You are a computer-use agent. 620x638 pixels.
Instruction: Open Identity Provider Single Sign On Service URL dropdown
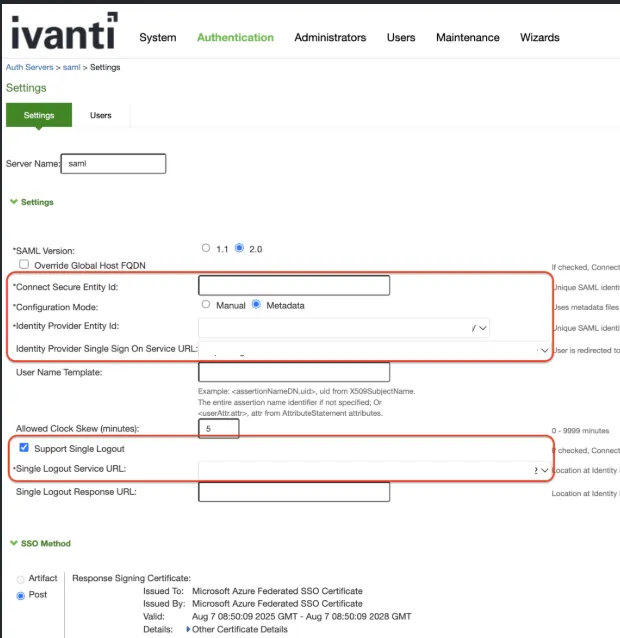coord(375,350)
